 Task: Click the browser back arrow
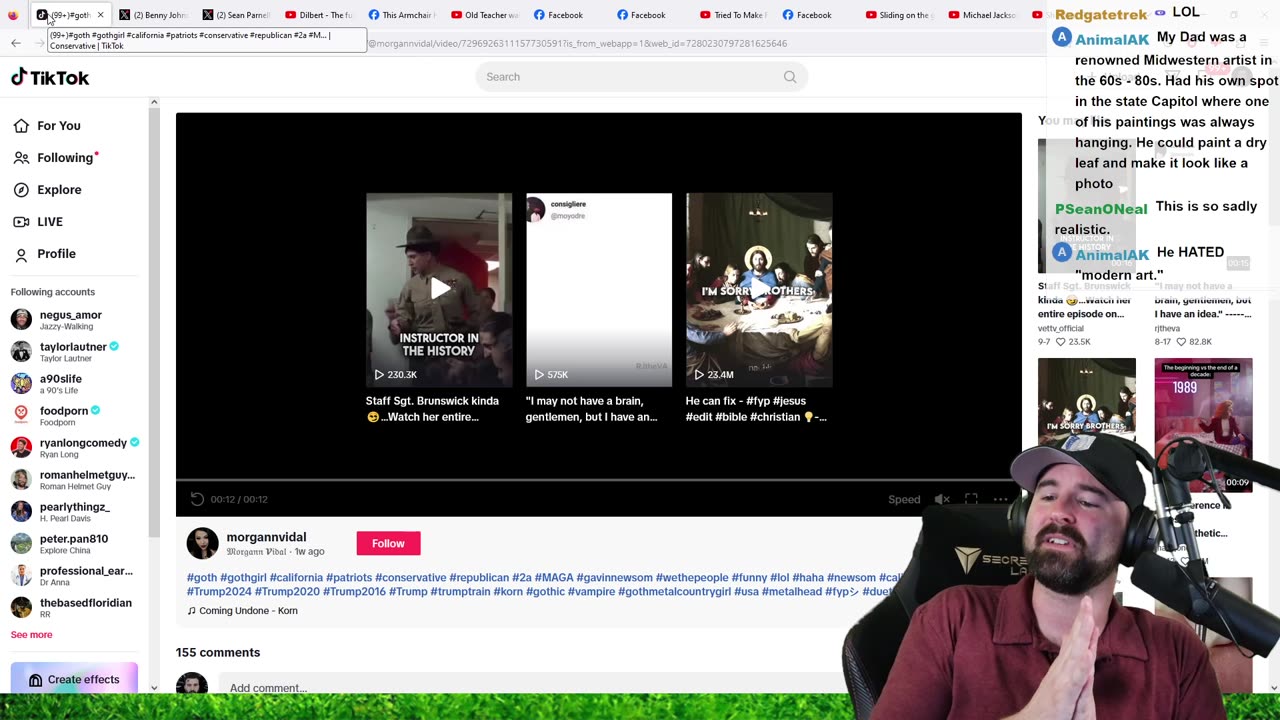click(16, 43)
